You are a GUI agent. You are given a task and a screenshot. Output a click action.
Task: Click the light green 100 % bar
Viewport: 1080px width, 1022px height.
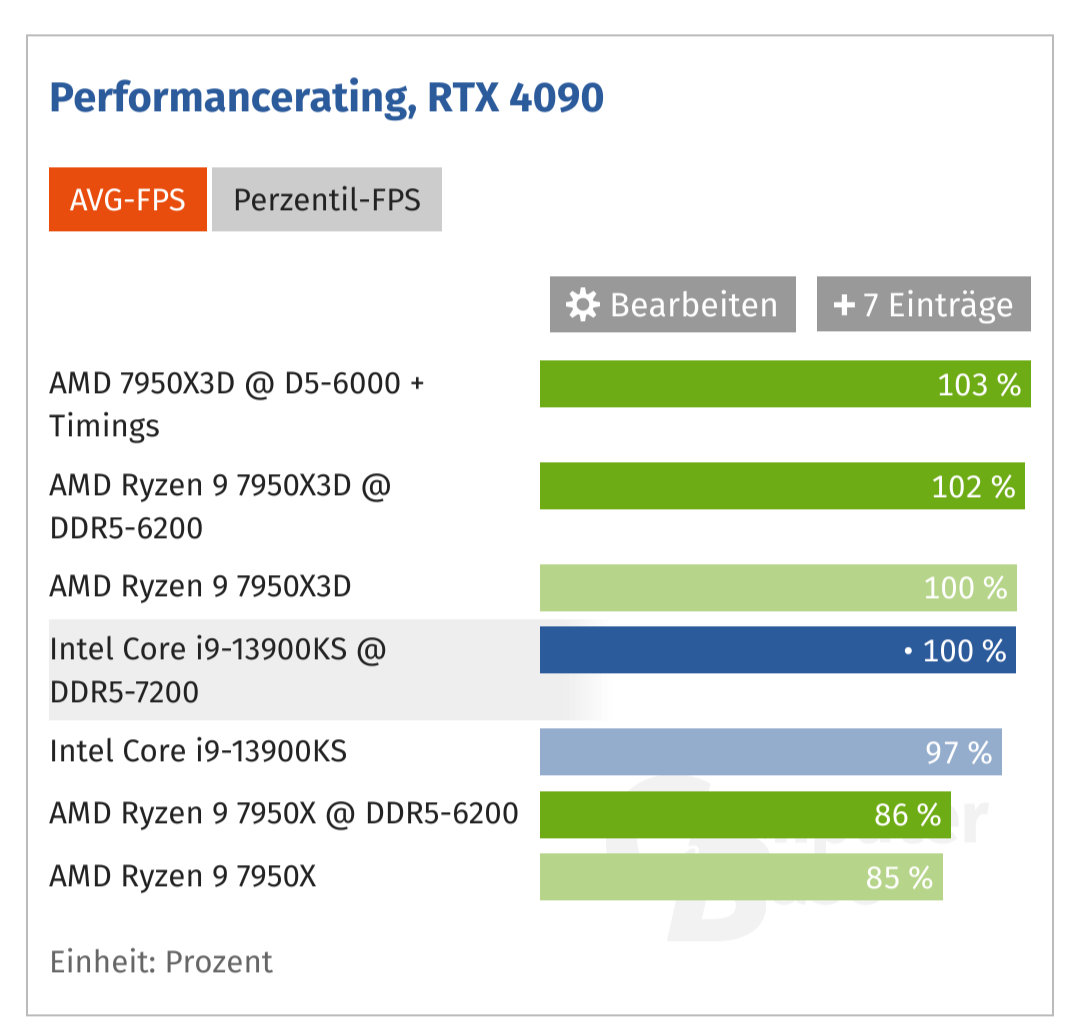(x=780, y=587)
